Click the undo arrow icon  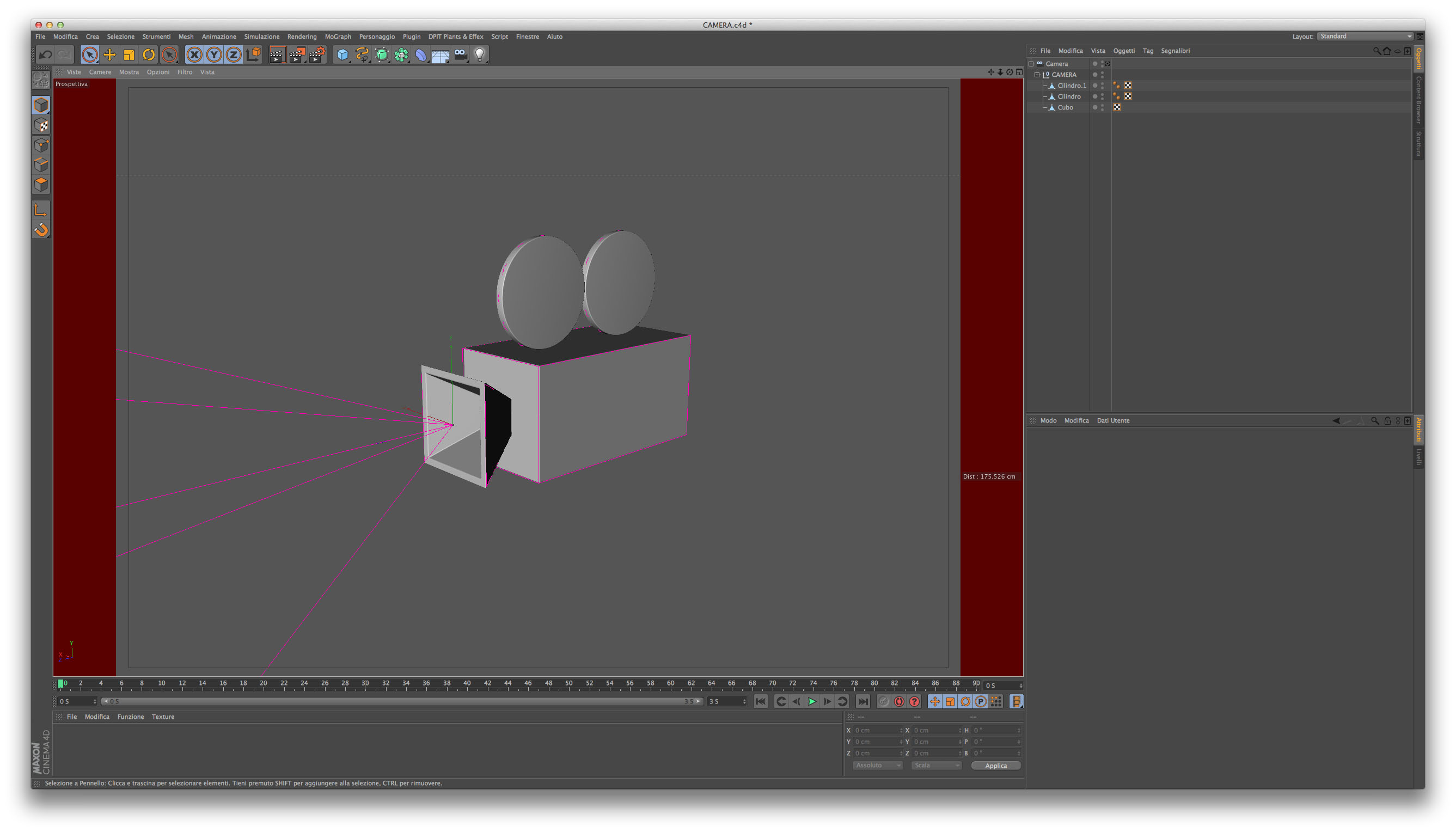[x=45, y=55]
